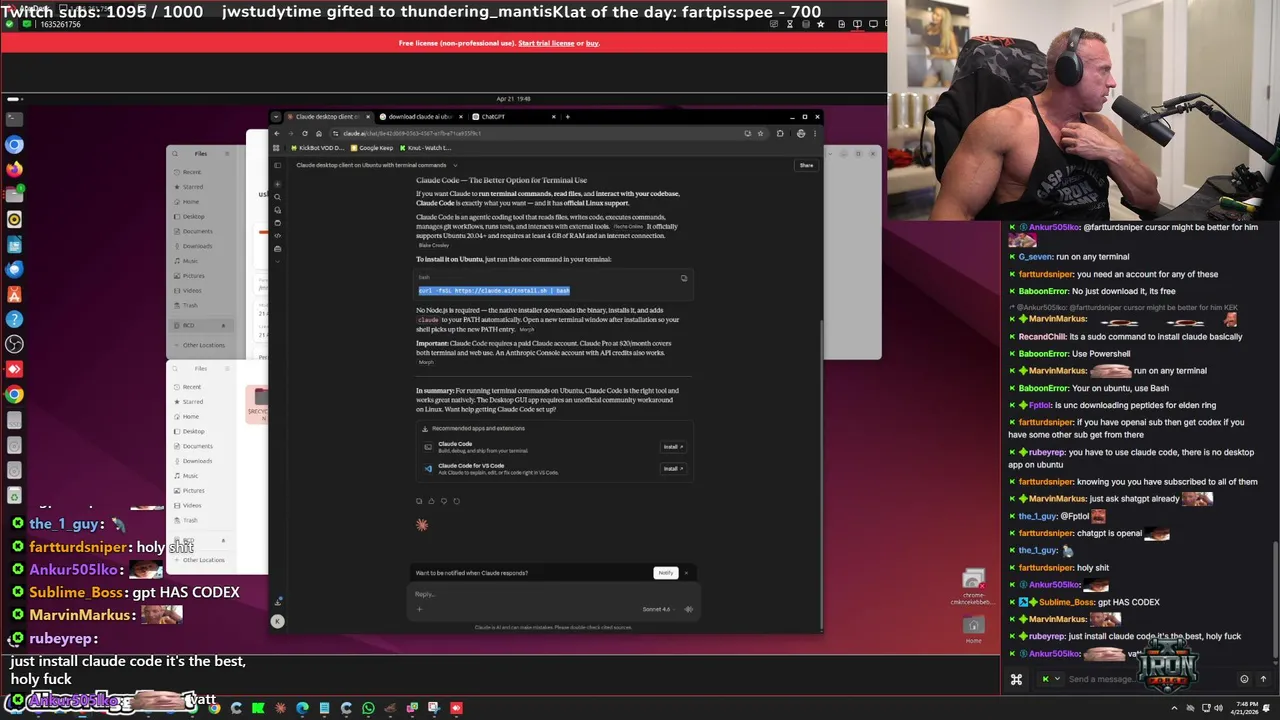
Task: Click the Share button in Claude
Action: tap(806, 165)
